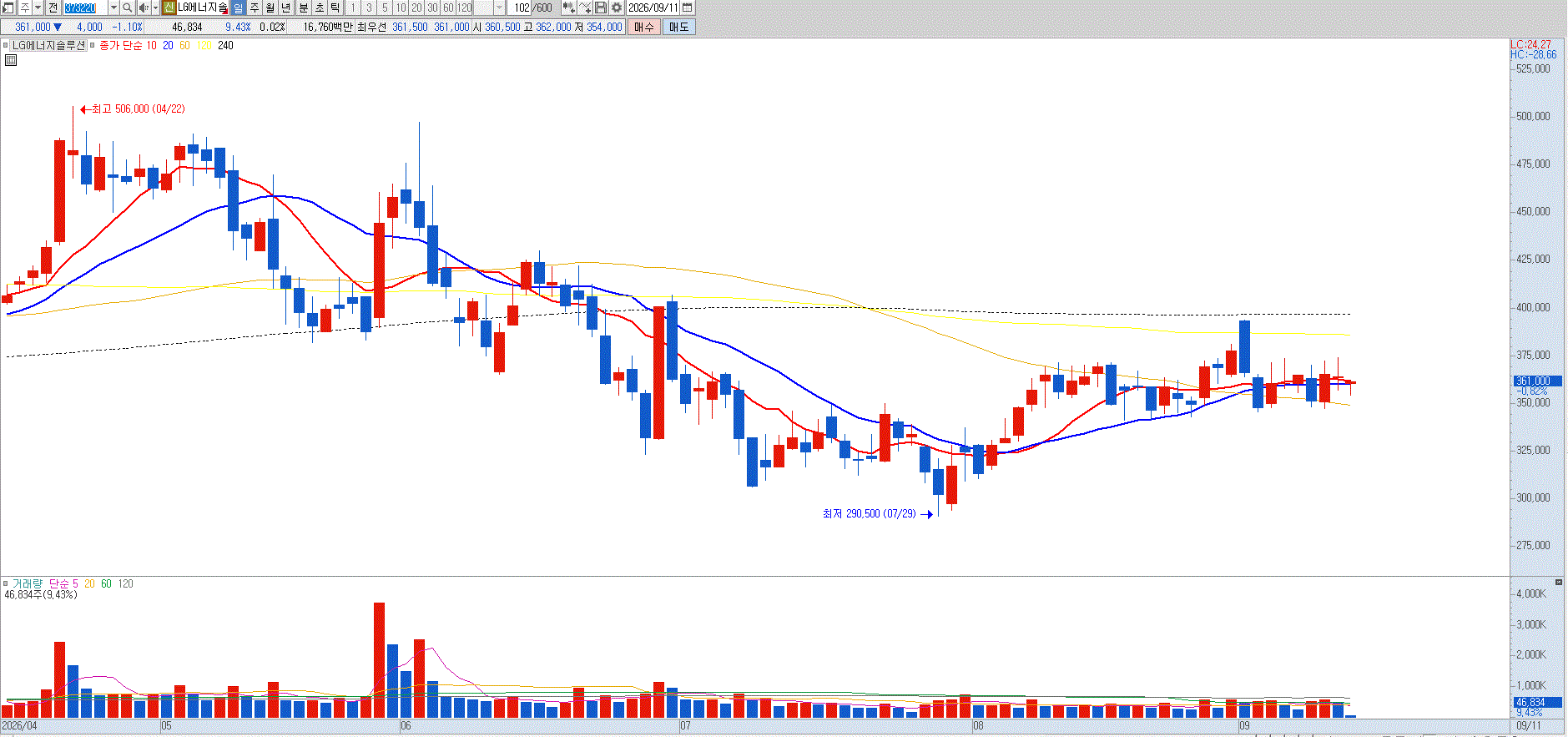
Task: Open the market type dropdown arrow beside the first 주 box
Action: pyautogui.click(x=38, y=8)
